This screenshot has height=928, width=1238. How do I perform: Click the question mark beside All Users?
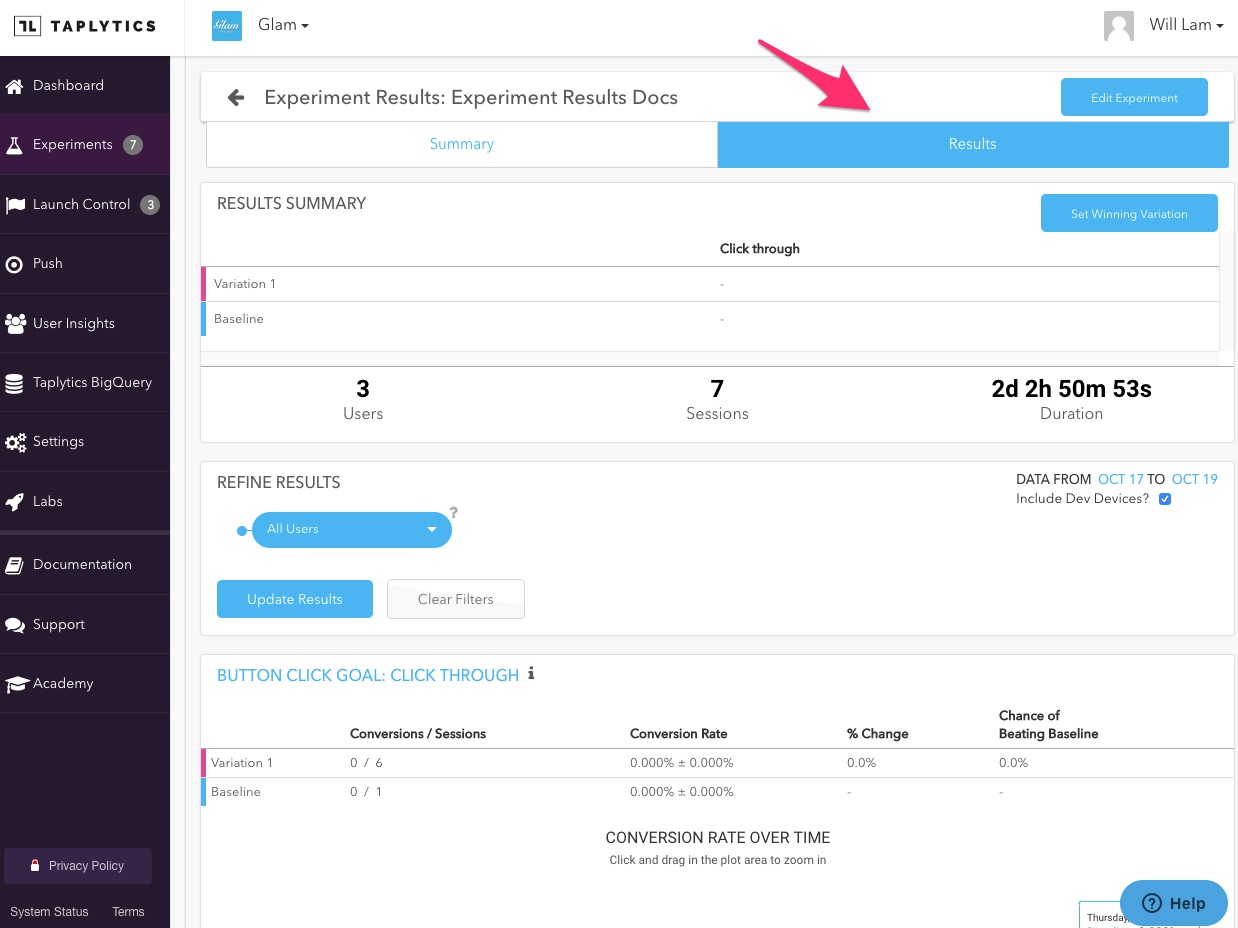click(x=453, y=512)
